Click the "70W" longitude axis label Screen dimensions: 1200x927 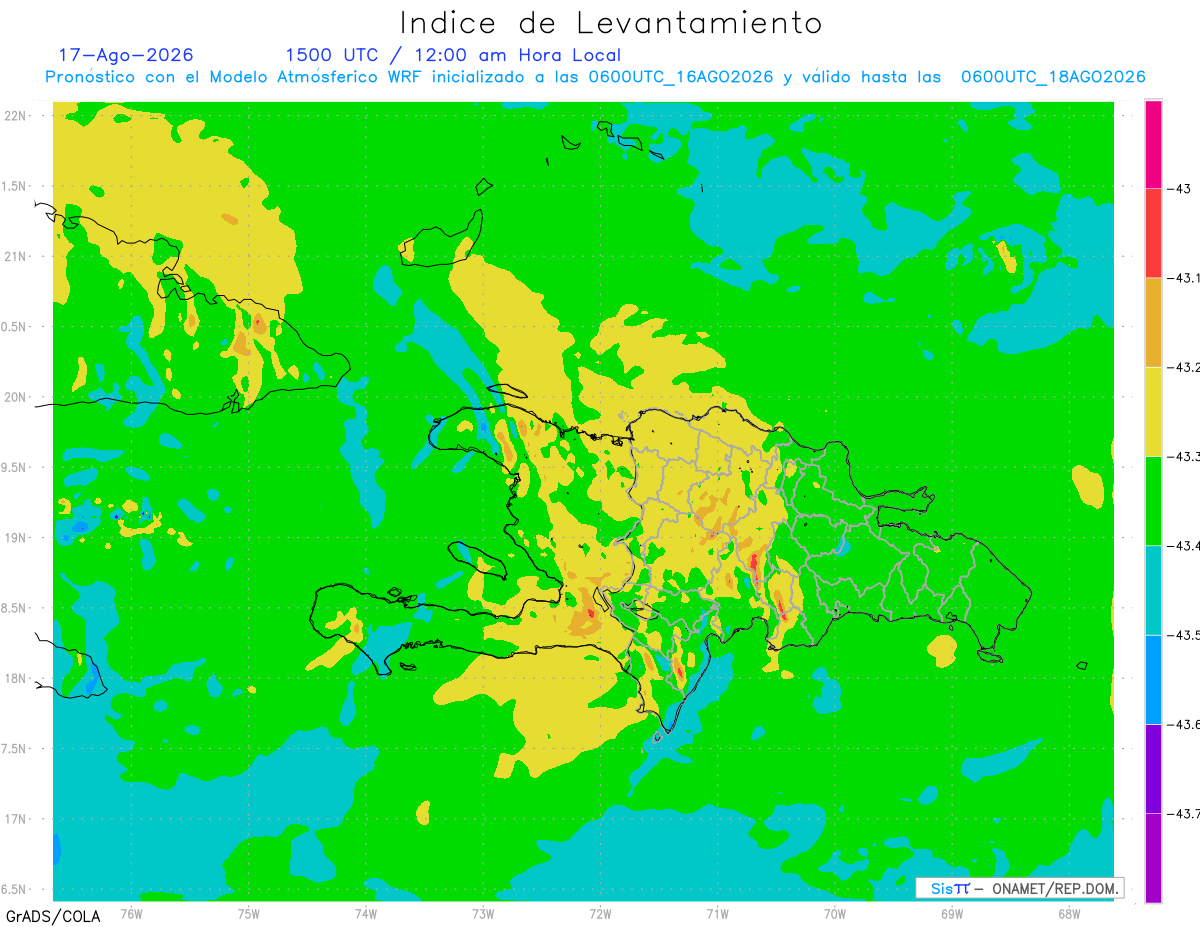[x=834, y=912]
